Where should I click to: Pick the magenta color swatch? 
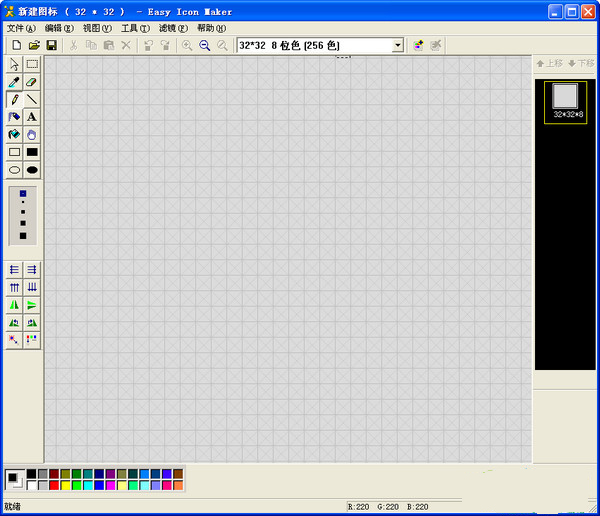pos(111,485)
